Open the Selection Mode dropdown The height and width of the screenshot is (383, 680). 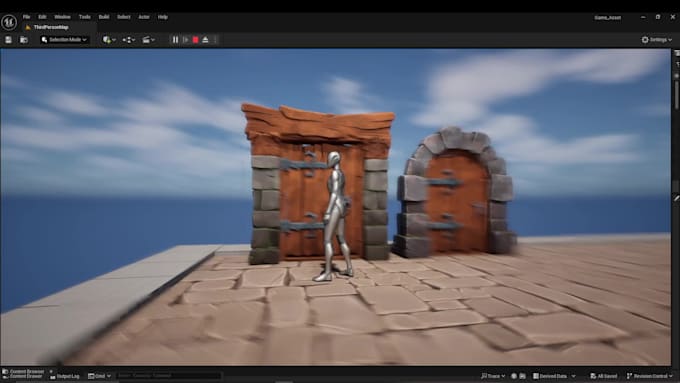[64, 40]
